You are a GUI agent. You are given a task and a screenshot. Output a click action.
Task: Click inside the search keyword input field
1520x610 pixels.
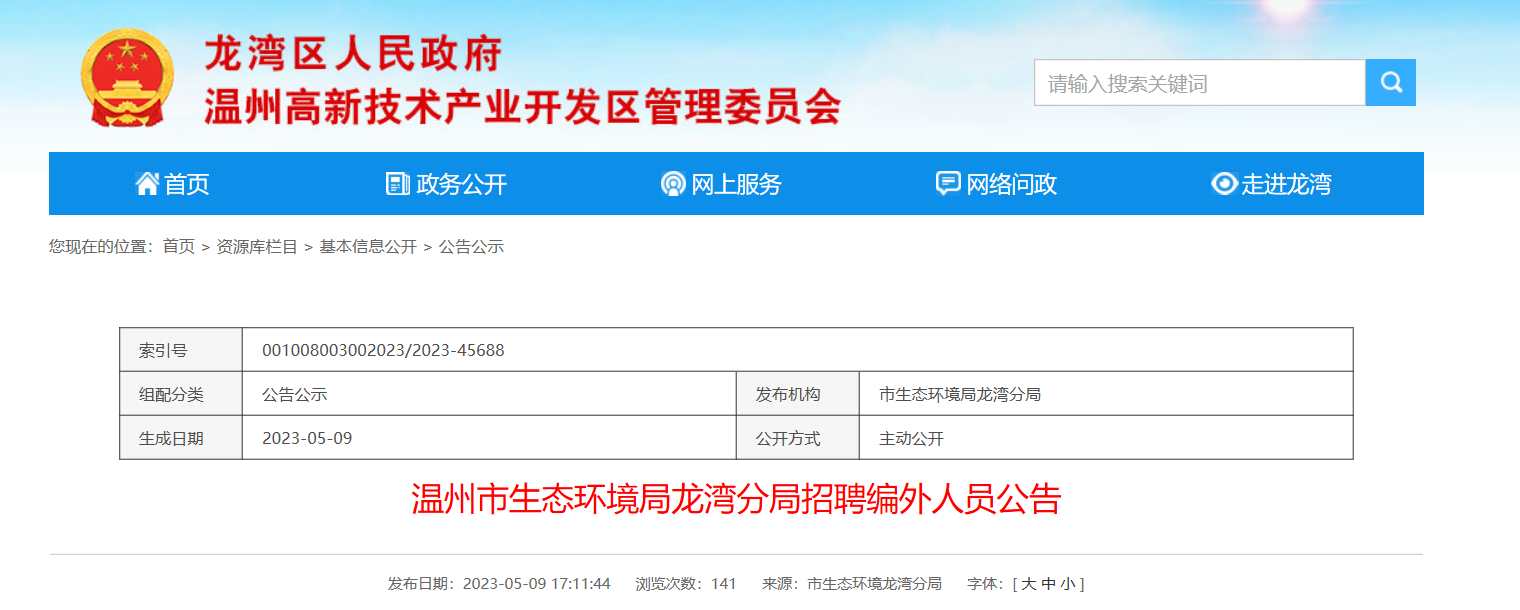coord(1199,83)
